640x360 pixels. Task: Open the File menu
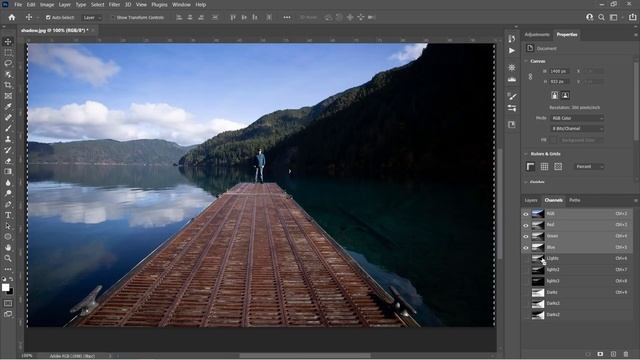tap(18, 4)
